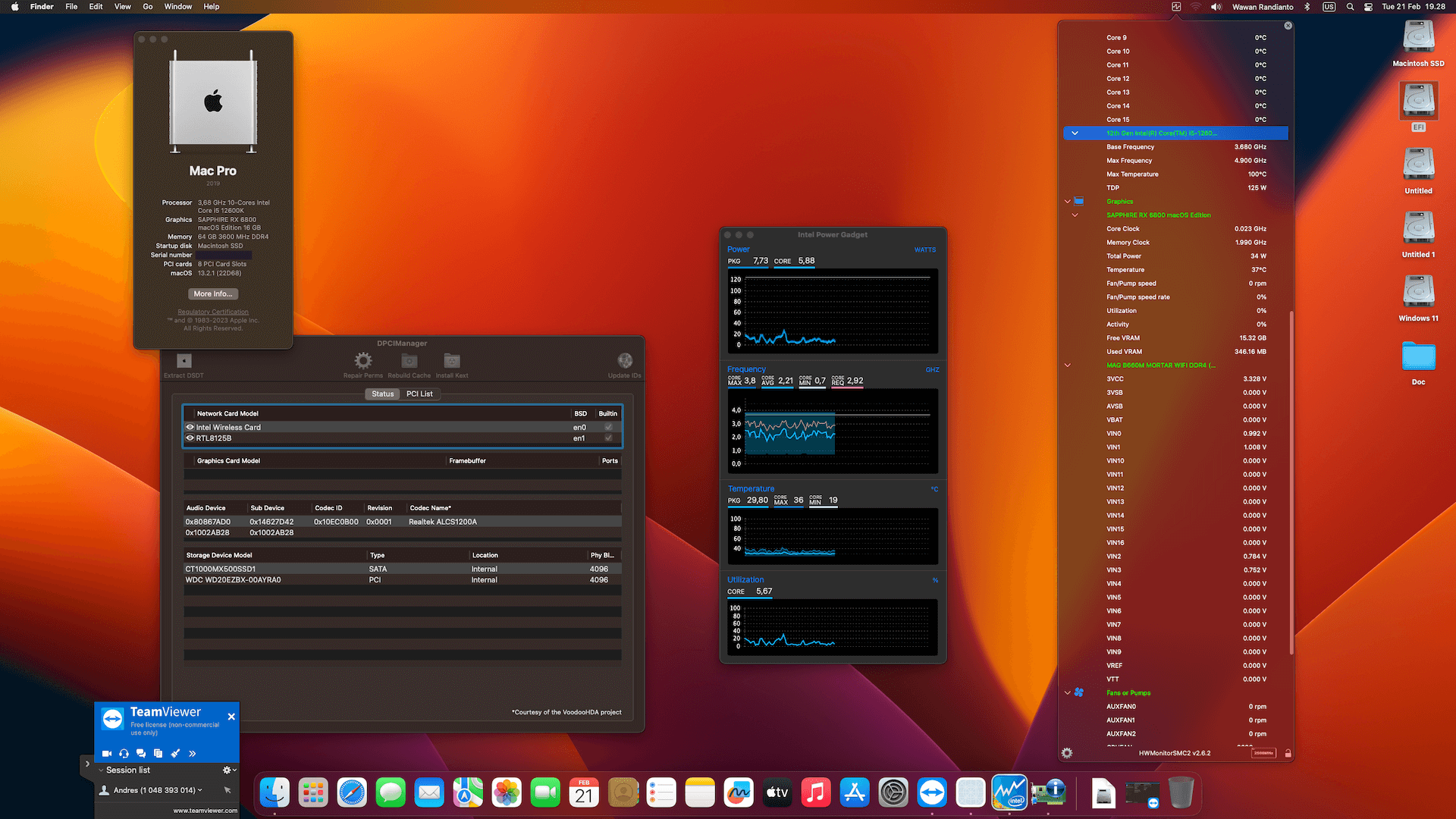Click Update IDs icon in DPCIManager

click(625, 361)
